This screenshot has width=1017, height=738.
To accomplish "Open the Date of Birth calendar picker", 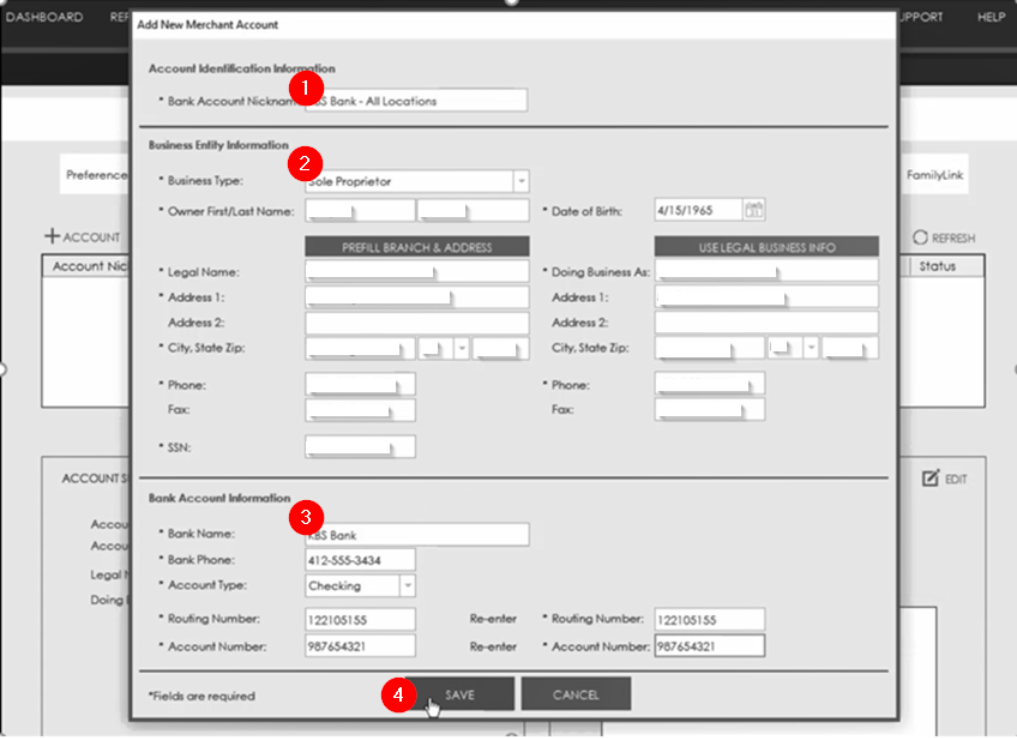I will tap(755, 210).
